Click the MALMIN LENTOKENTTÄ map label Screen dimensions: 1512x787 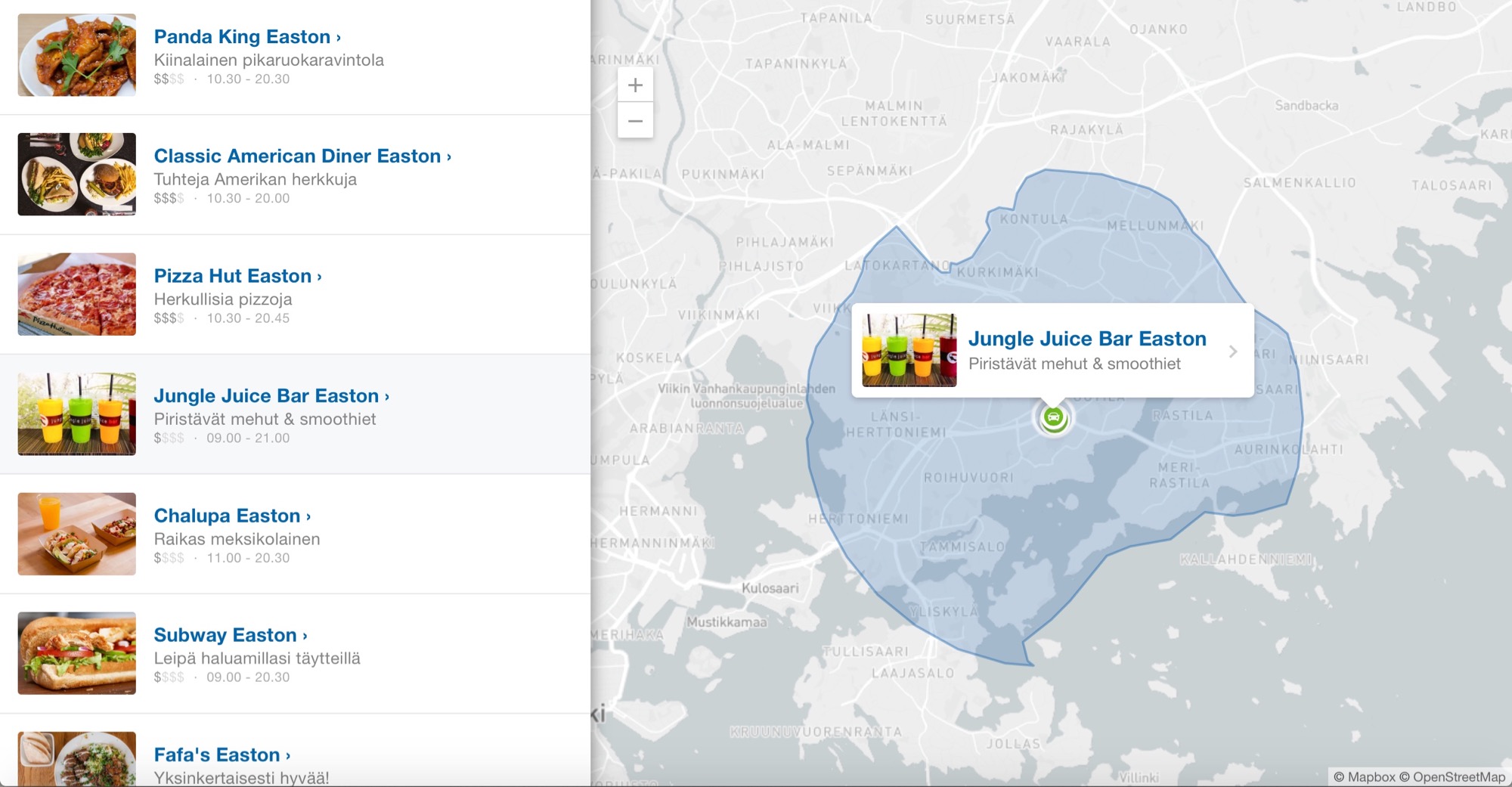pyautogui.click(x=894, y=113)
